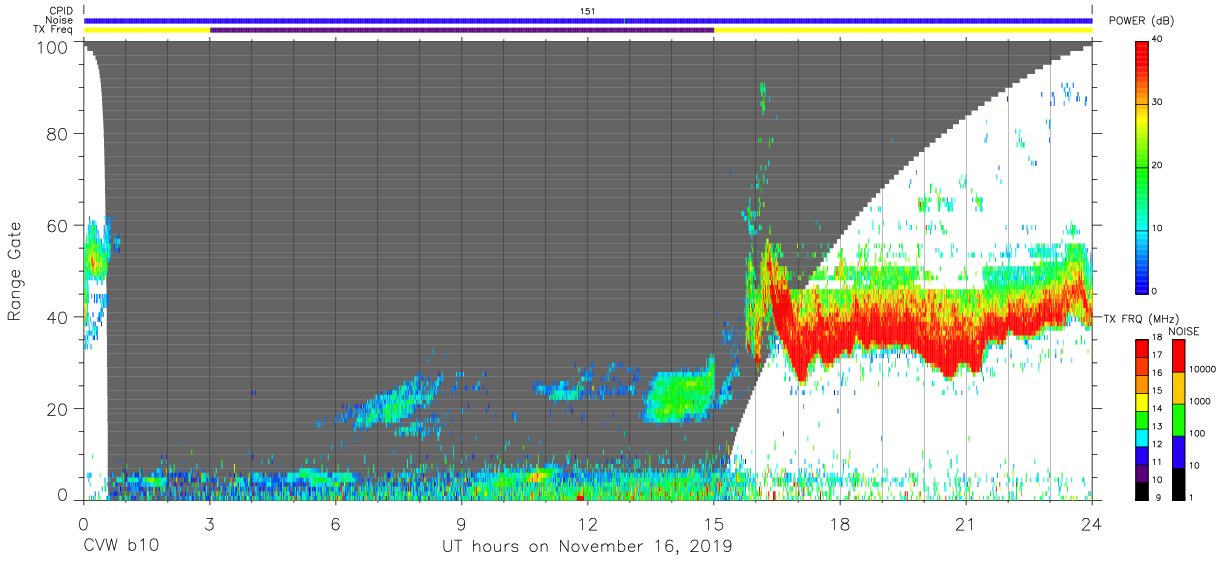Click Range Gate axis tick 60
The width and height of the screenshot is (1228, 567).
[58, 226]
